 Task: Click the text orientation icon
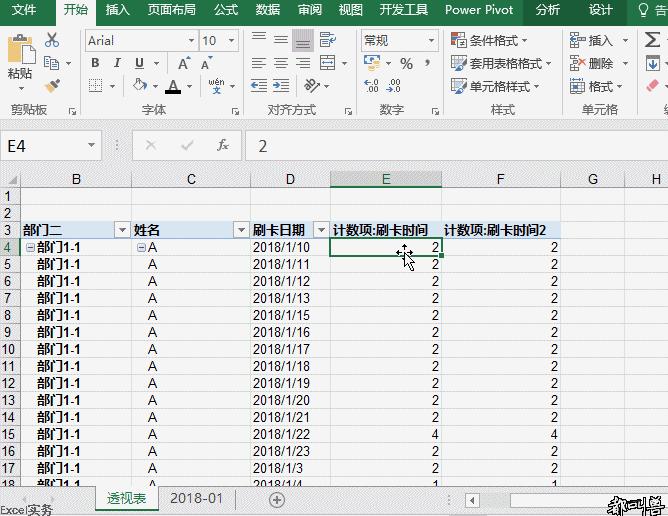point(312,85)
